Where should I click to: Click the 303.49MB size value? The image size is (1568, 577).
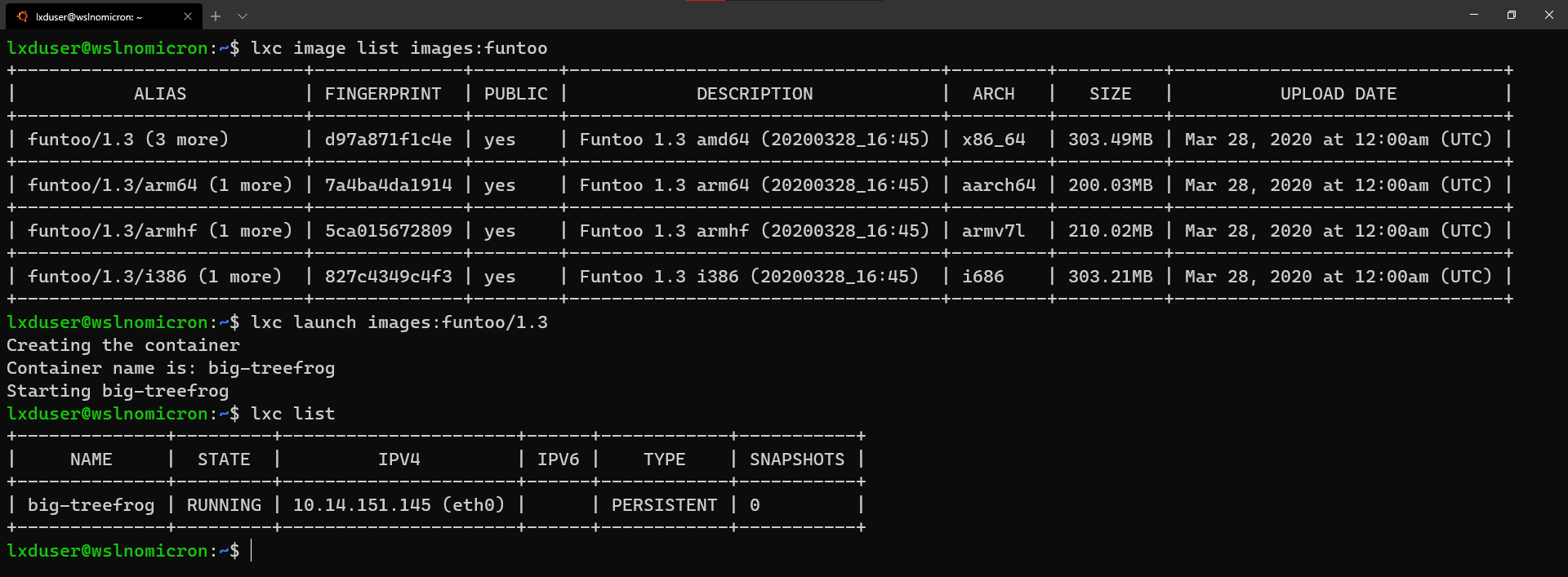[1111, 140]
